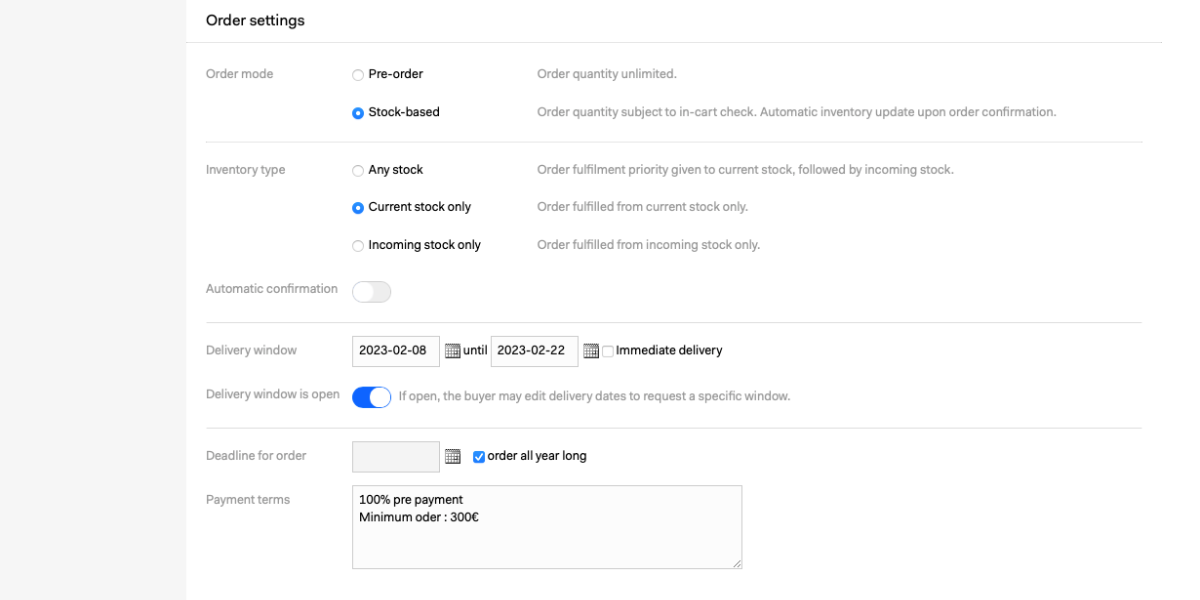The width and height of the screenshot is (1200, 600).
Task: Edit delivery start date 2023-02-08 field
Action: click(396, 351)
